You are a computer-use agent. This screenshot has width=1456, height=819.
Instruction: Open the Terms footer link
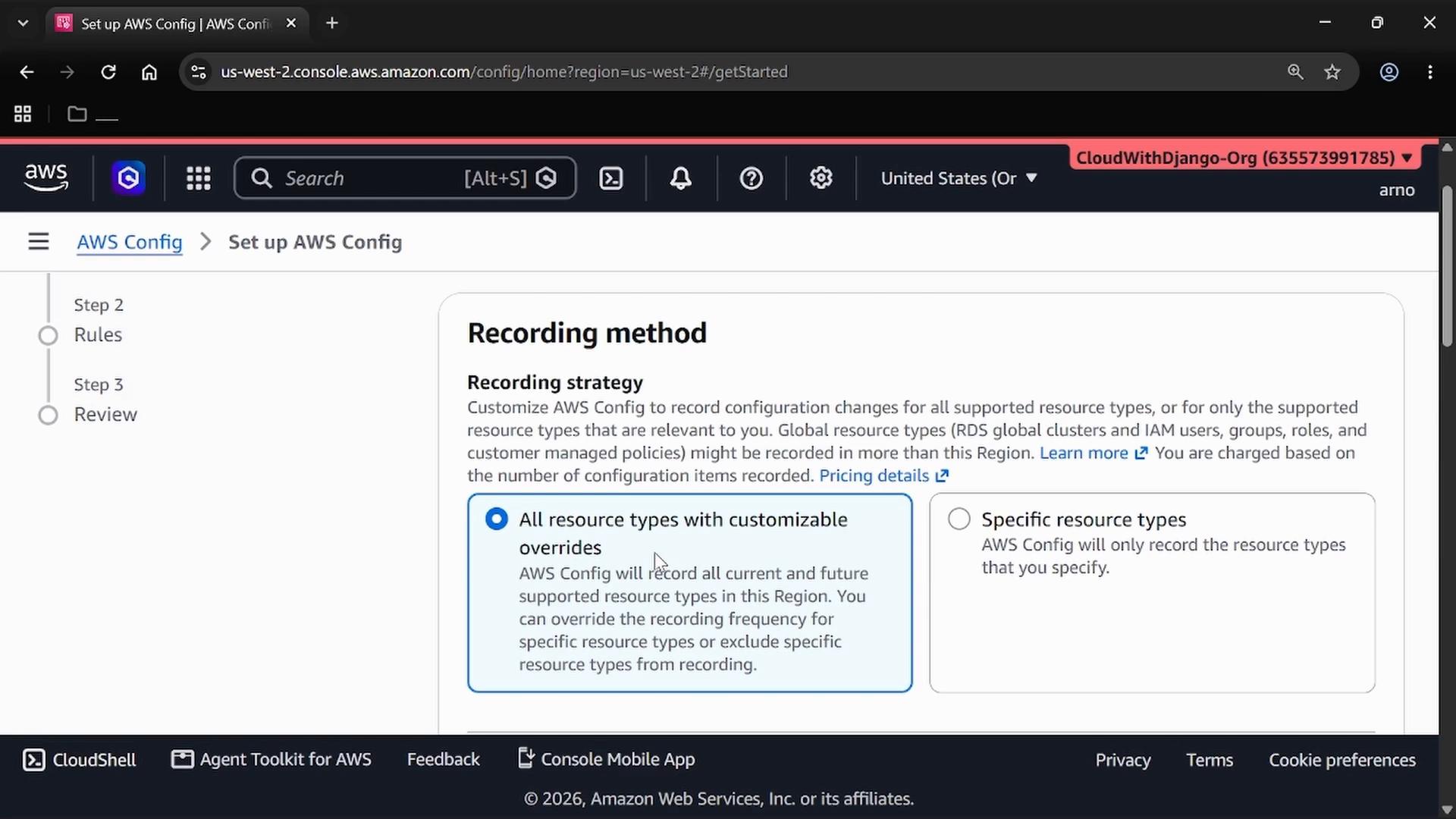pos(1210,760)
